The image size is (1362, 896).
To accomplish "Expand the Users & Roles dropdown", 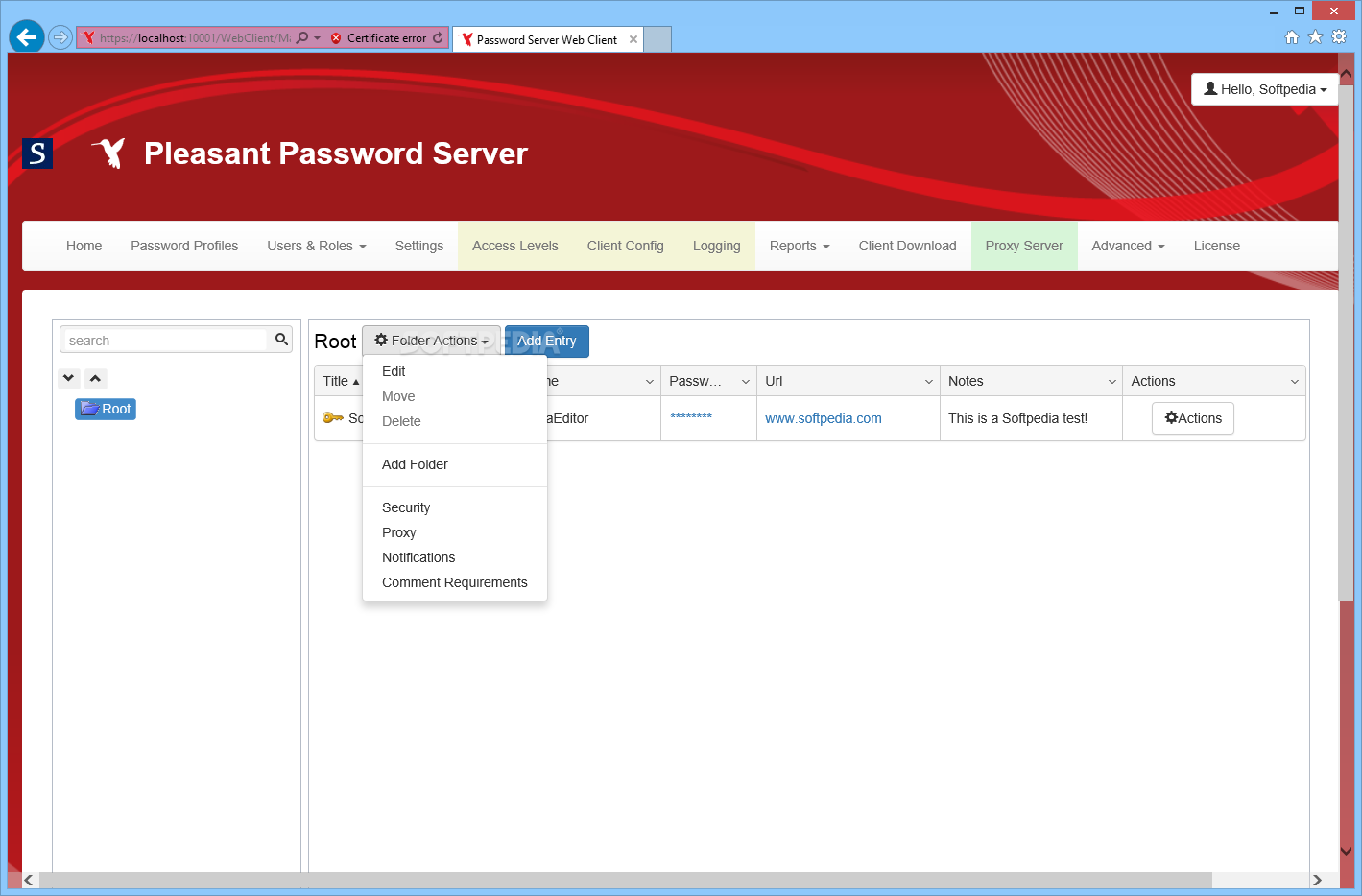I will 317,246.
